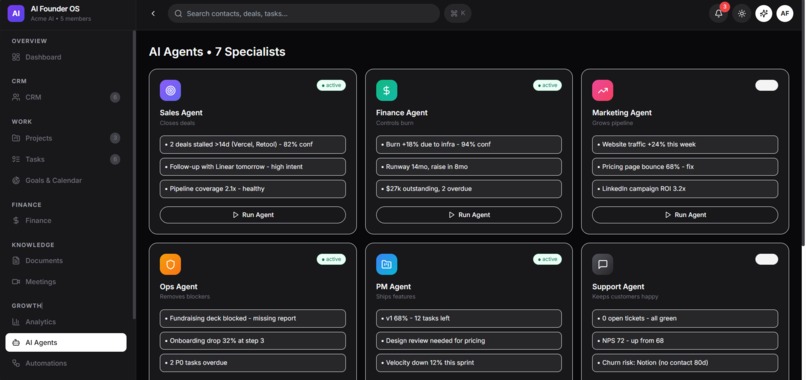
Task: Run the Sales Agent
Action: [253, 215]
